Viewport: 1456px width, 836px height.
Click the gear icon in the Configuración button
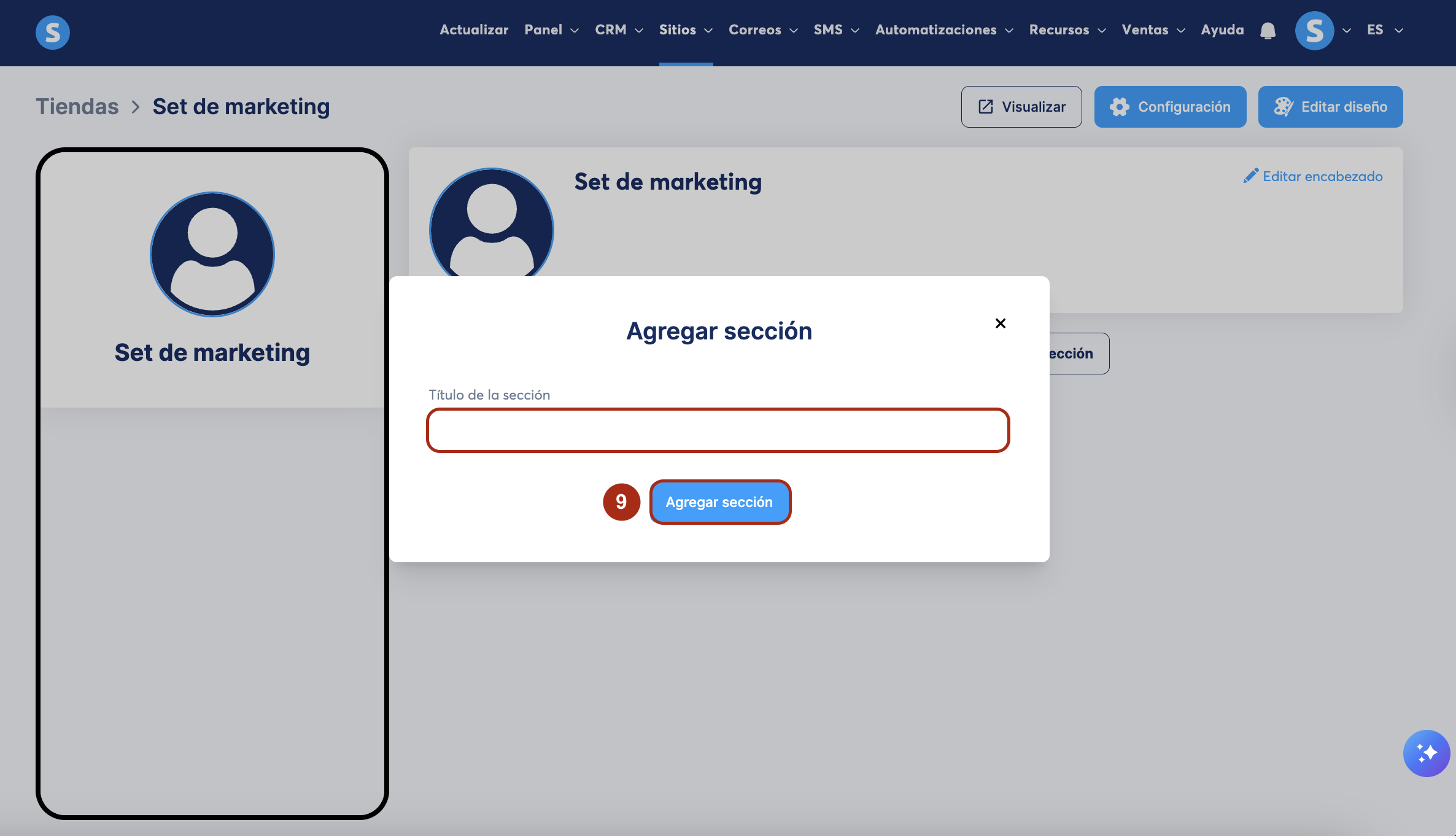click(x=1119, y=107)
